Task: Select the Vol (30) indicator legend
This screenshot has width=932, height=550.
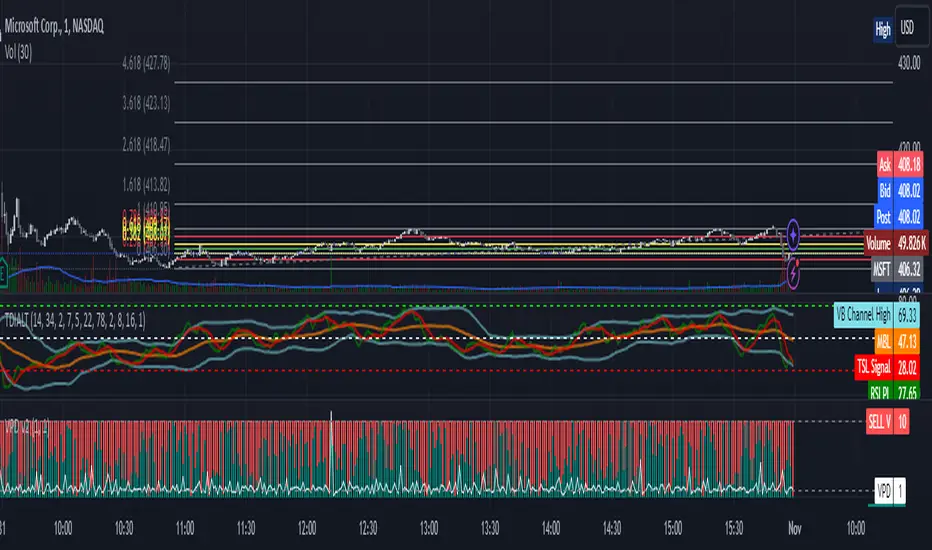Action: coord(18,52)
